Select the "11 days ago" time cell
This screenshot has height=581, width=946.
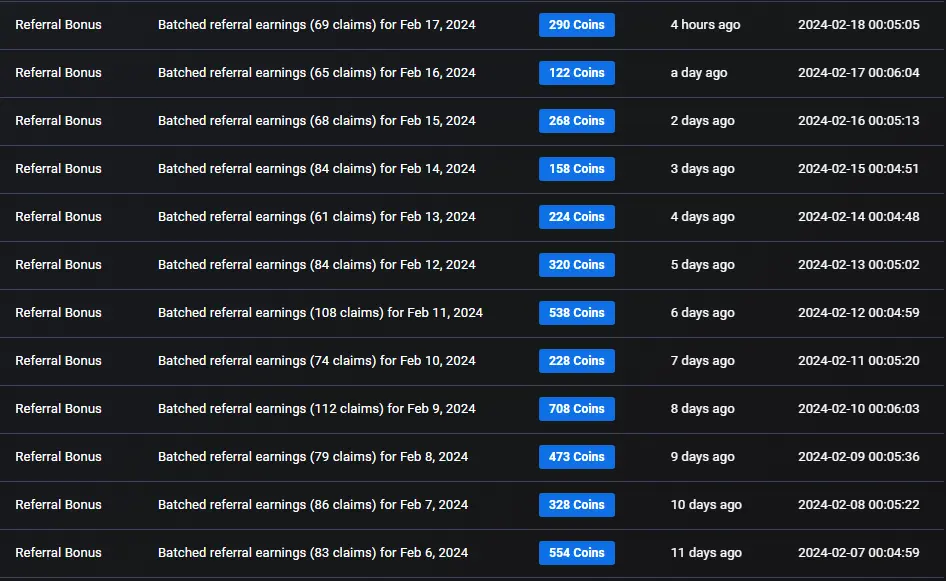[x=706, y=553]
